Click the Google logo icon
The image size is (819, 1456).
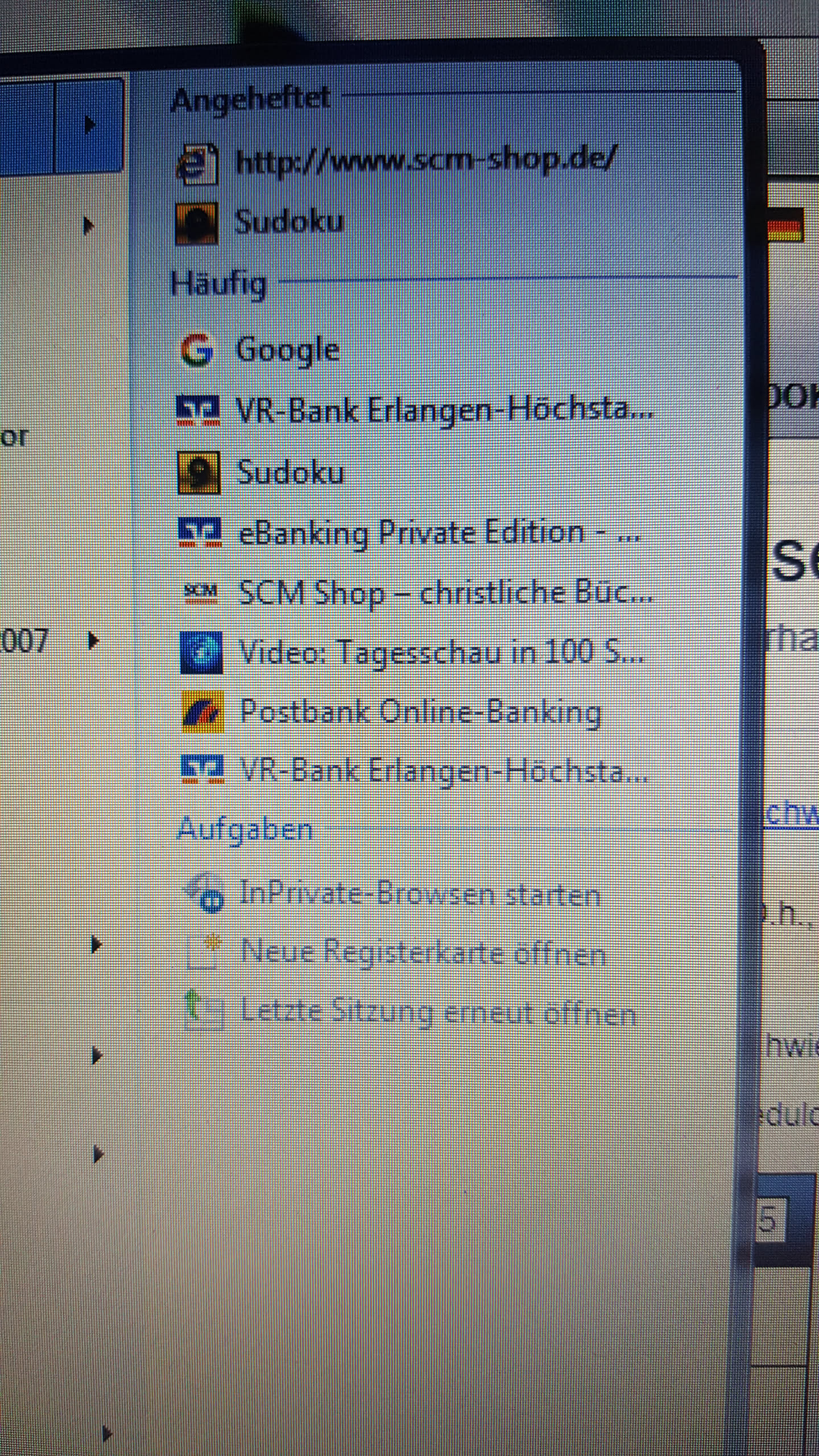tap(197, 349)
